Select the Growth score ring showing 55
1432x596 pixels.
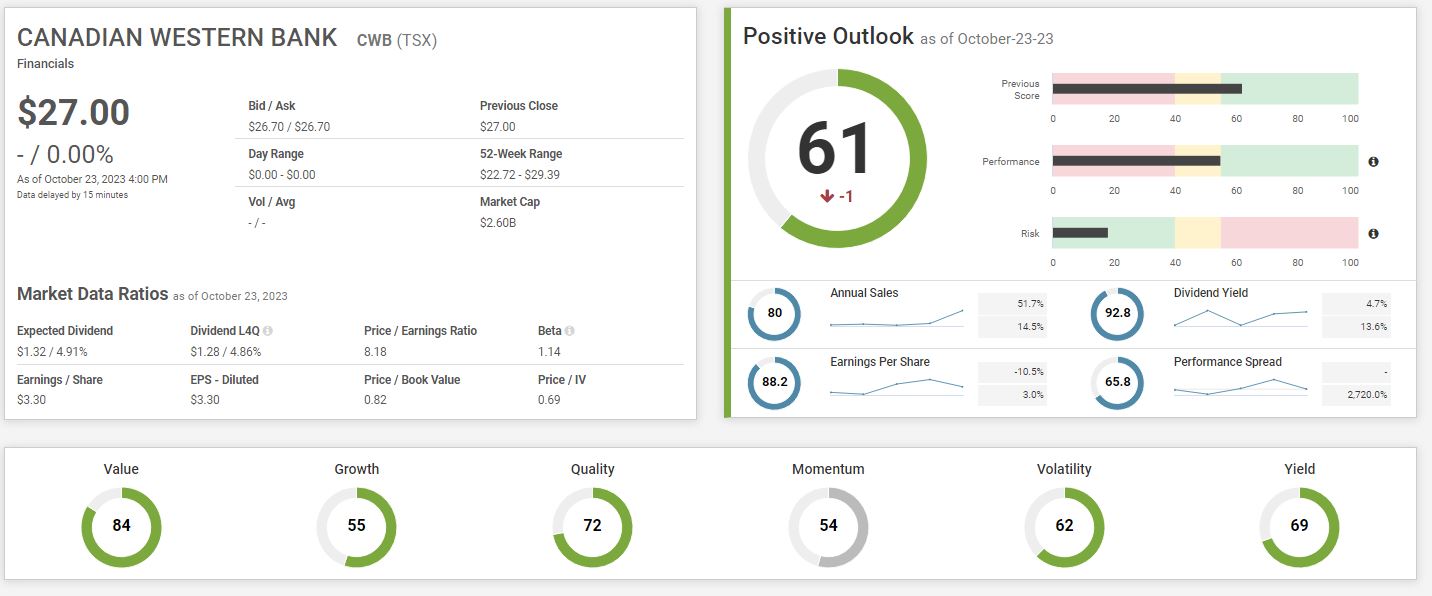[x=357, y=526]
